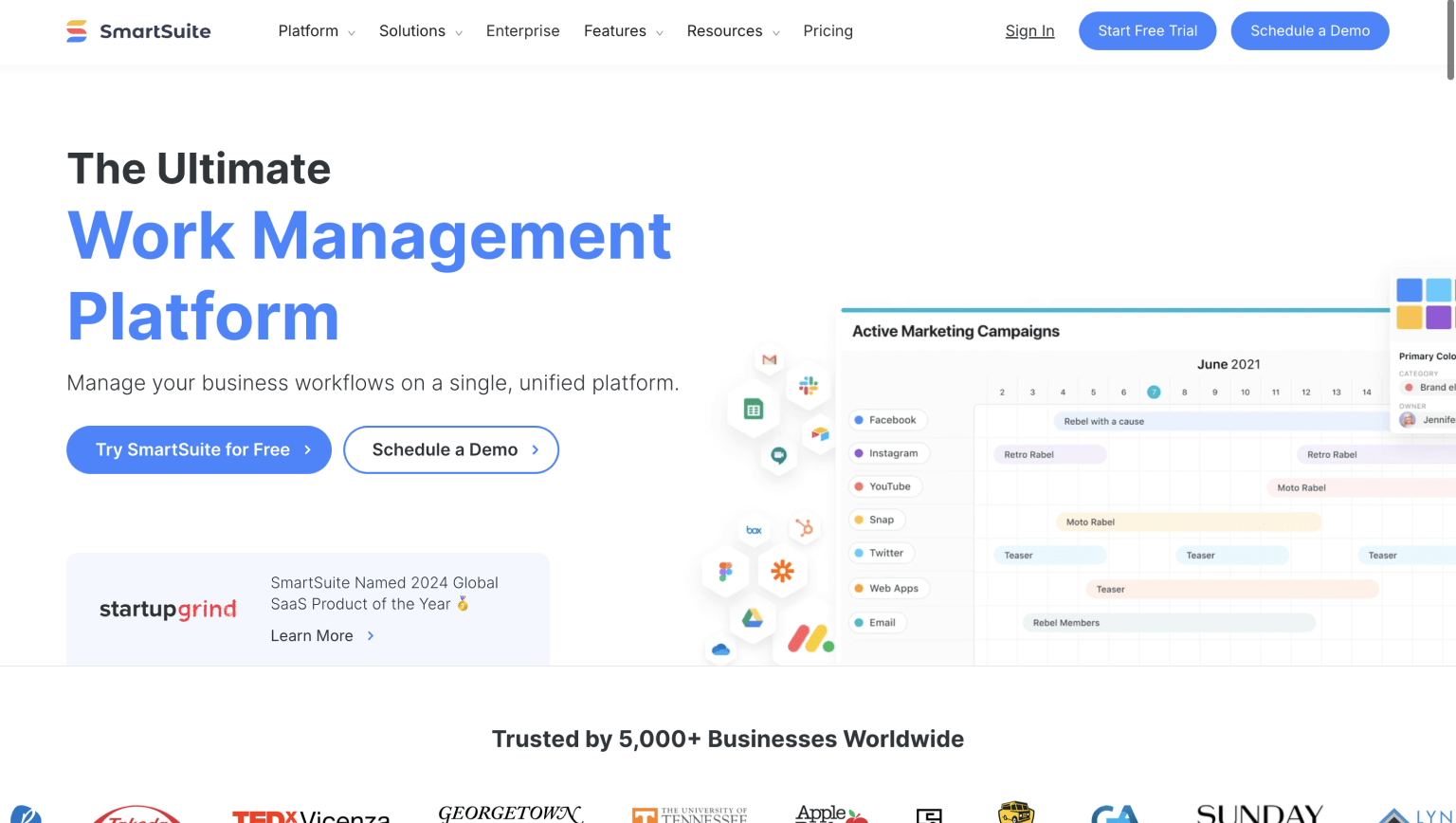The image size is (1456, 823).
Task: Open the Learn More link
Action: pyautogui.click(x=323, y=636)
